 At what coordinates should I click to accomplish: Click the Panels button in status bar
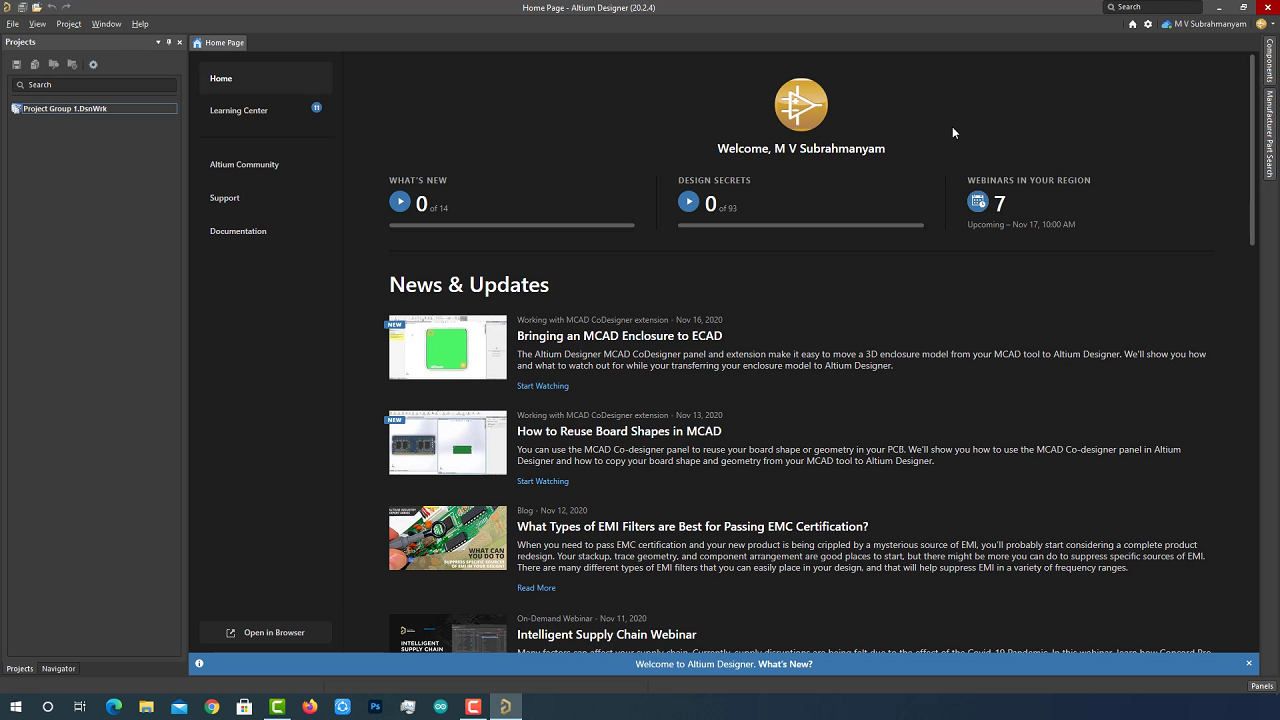click(1262, 686)
